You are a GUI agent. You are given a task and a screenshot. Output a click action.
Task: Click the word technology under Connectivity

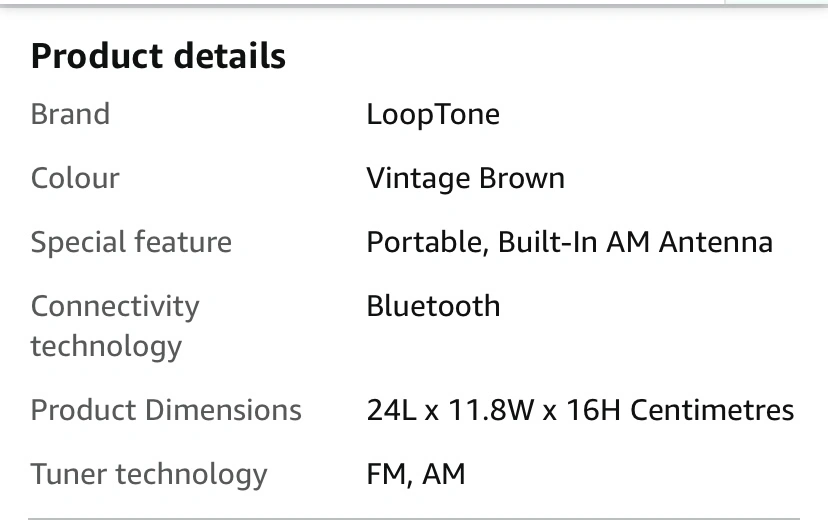click(x=106, y=347)
